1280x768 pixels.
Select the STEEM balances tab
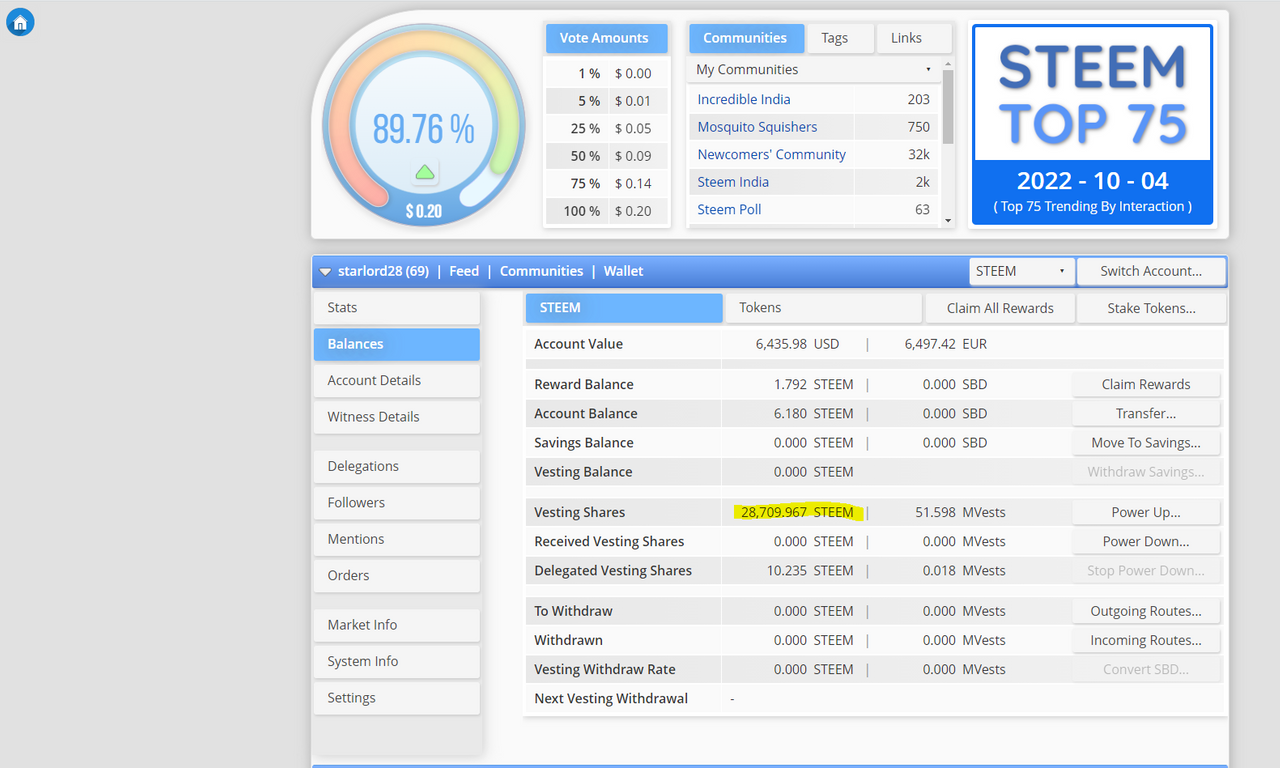tap(624, 308)
